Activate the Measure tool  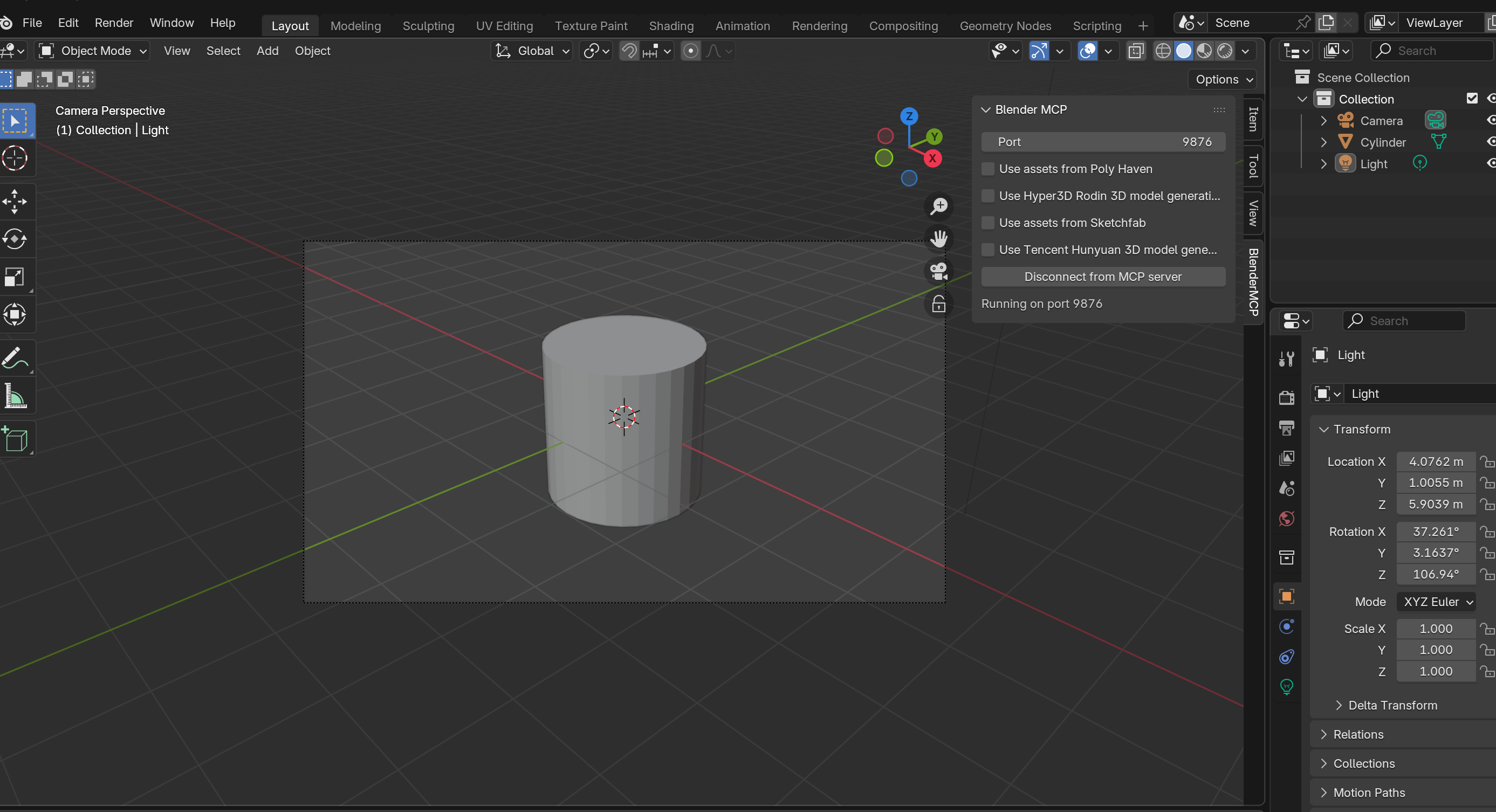coord(16,396)
